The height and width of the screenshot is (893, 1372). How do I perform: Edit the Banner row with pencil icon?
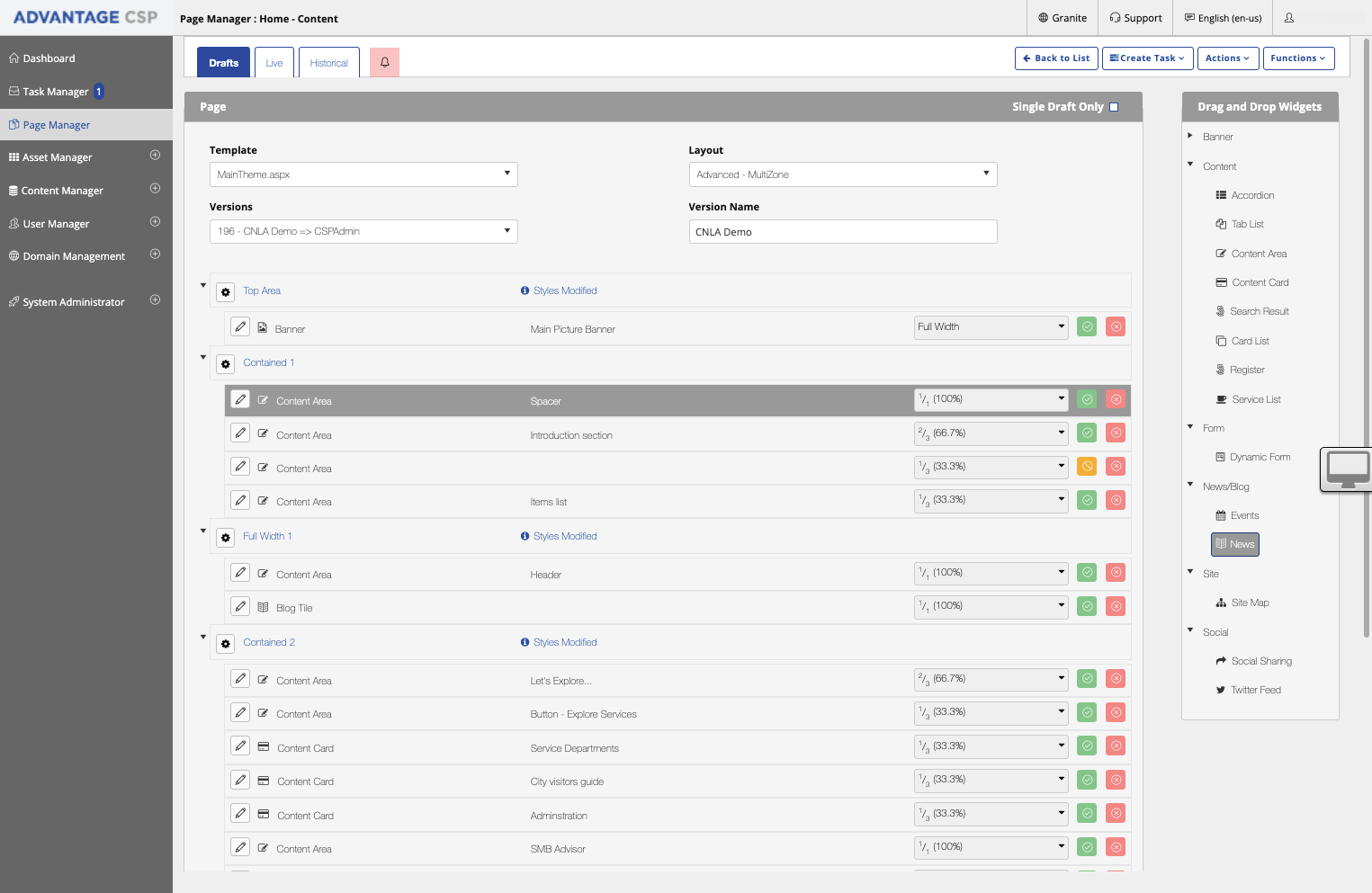tap(240, 327)
